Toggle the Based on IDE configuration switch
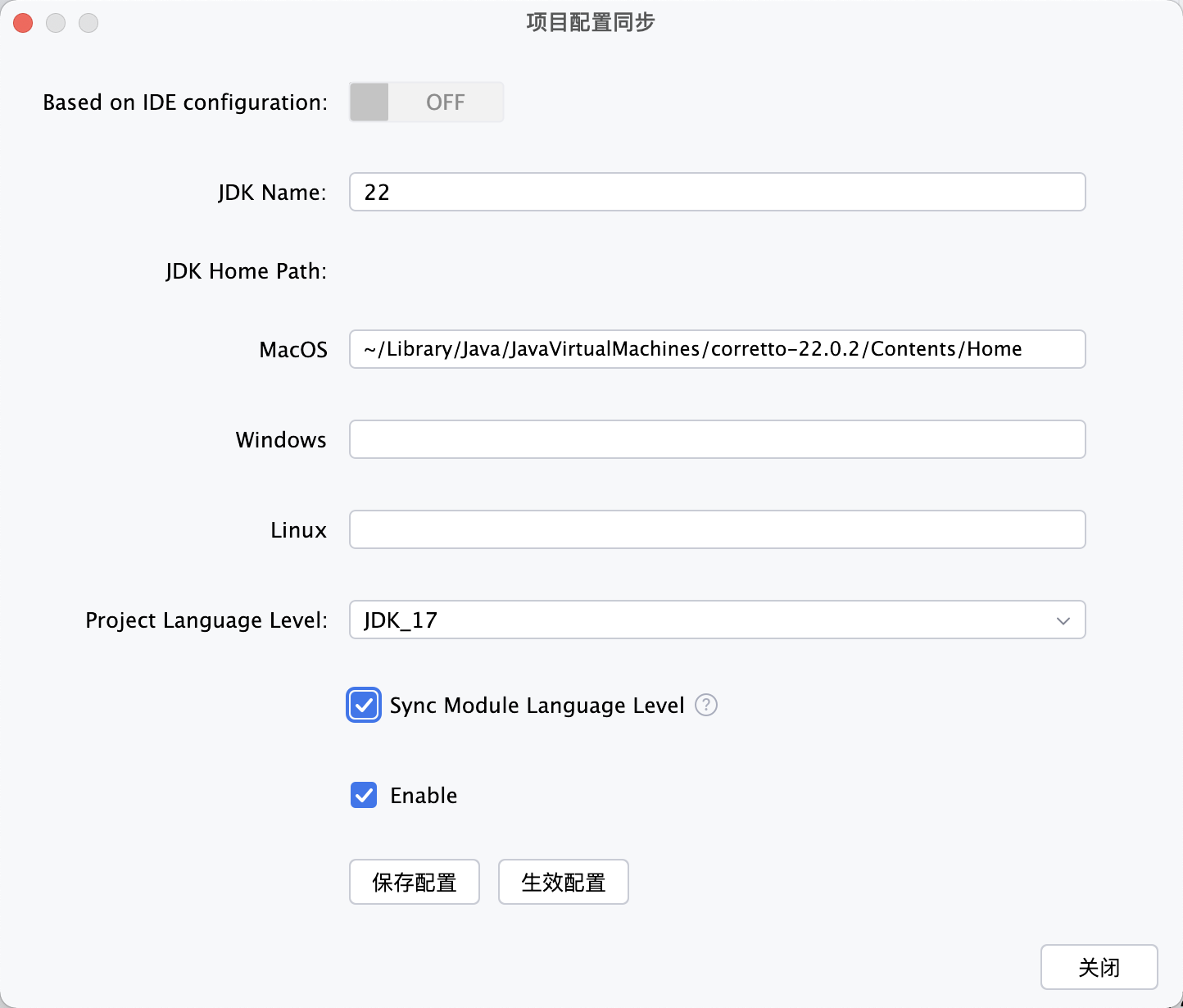The width and height of the screenshot is (1183, 1008). click(x=425, y=102)
